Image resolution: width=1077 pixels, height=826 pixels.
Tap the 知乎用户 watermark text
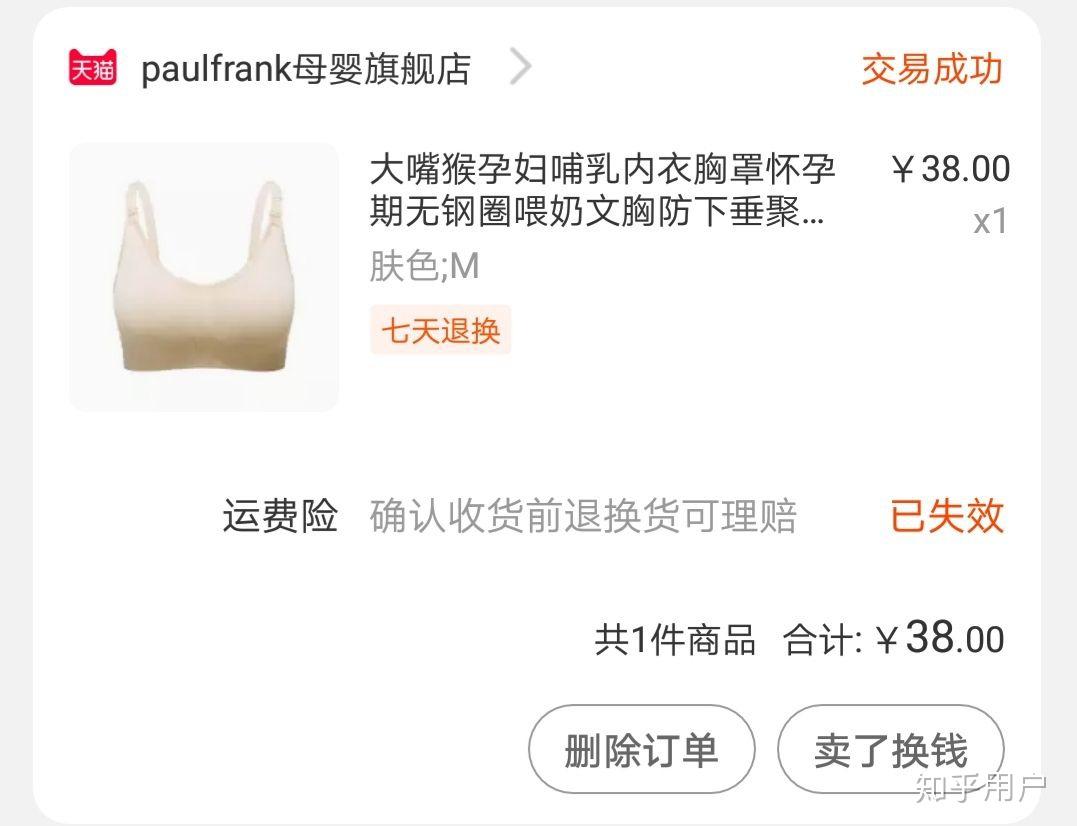pos(981,787)
